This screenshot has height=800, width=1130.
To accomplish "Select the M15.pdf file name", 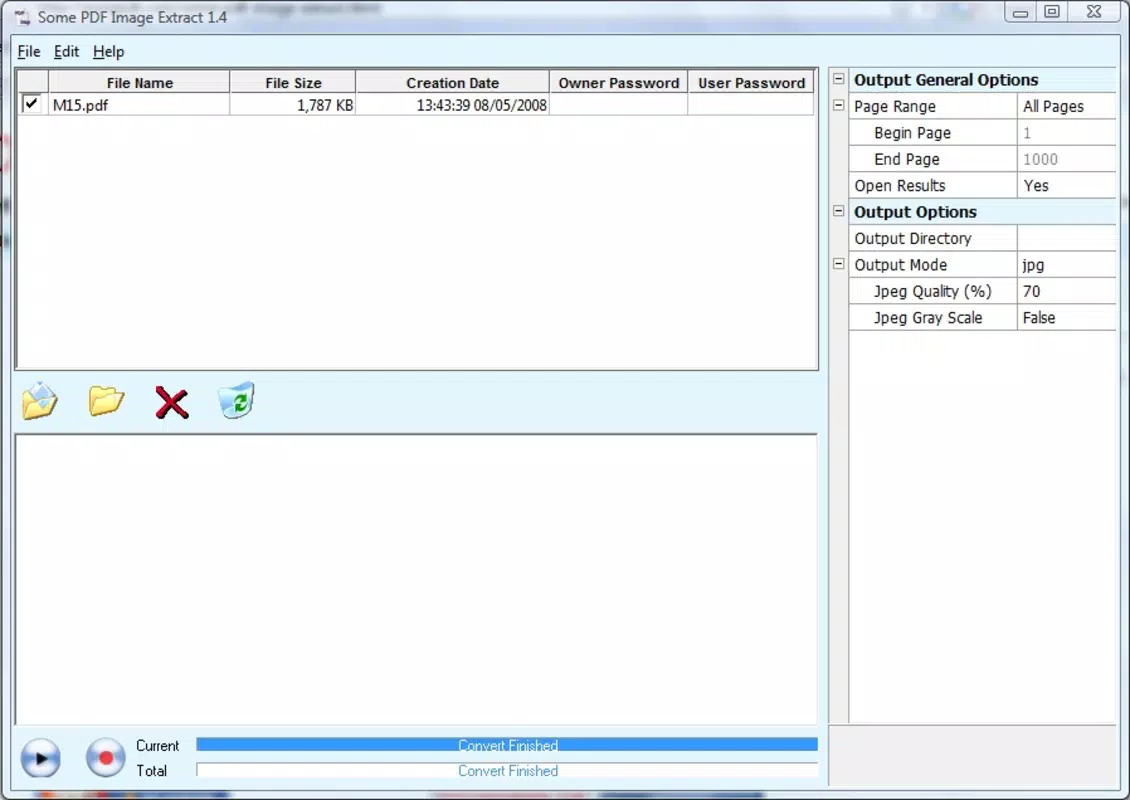I will (81, 105).
